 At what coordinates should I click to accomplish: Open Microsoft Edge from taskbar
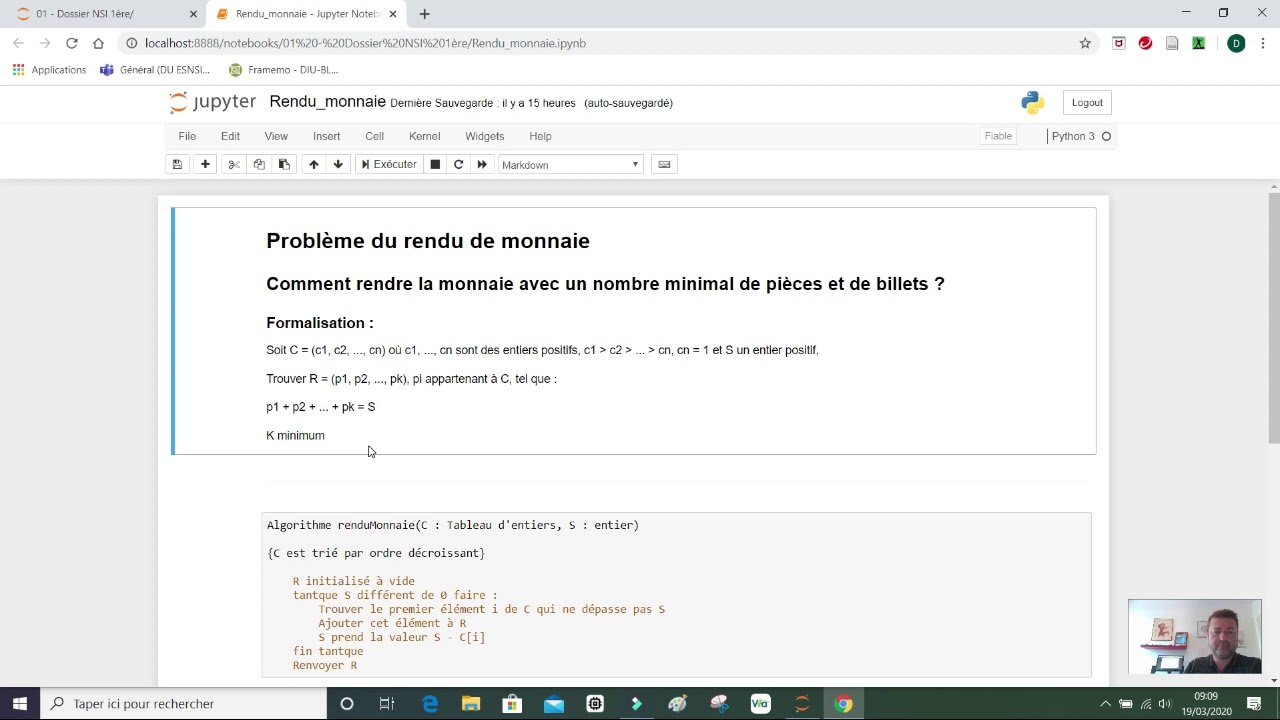[429, 703]
